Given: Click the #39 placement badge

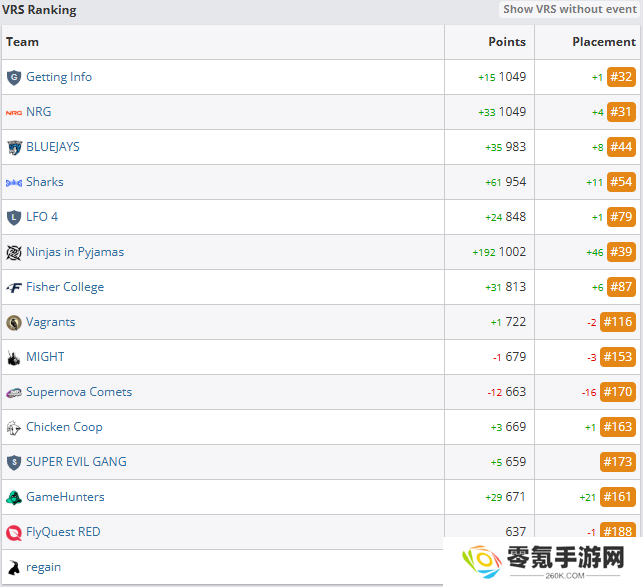Looking at the screenshot, I should (621, 252).
